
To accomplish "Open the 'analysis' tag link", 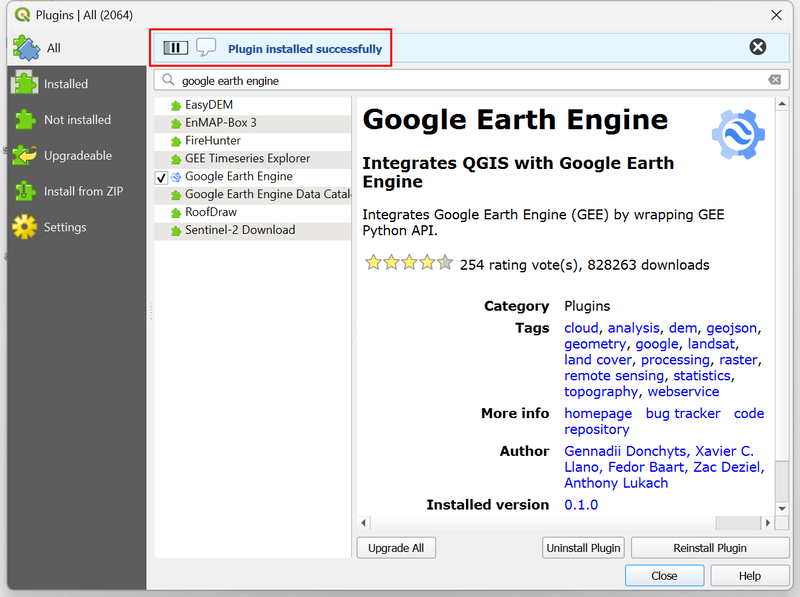I will tap(634, 328).
